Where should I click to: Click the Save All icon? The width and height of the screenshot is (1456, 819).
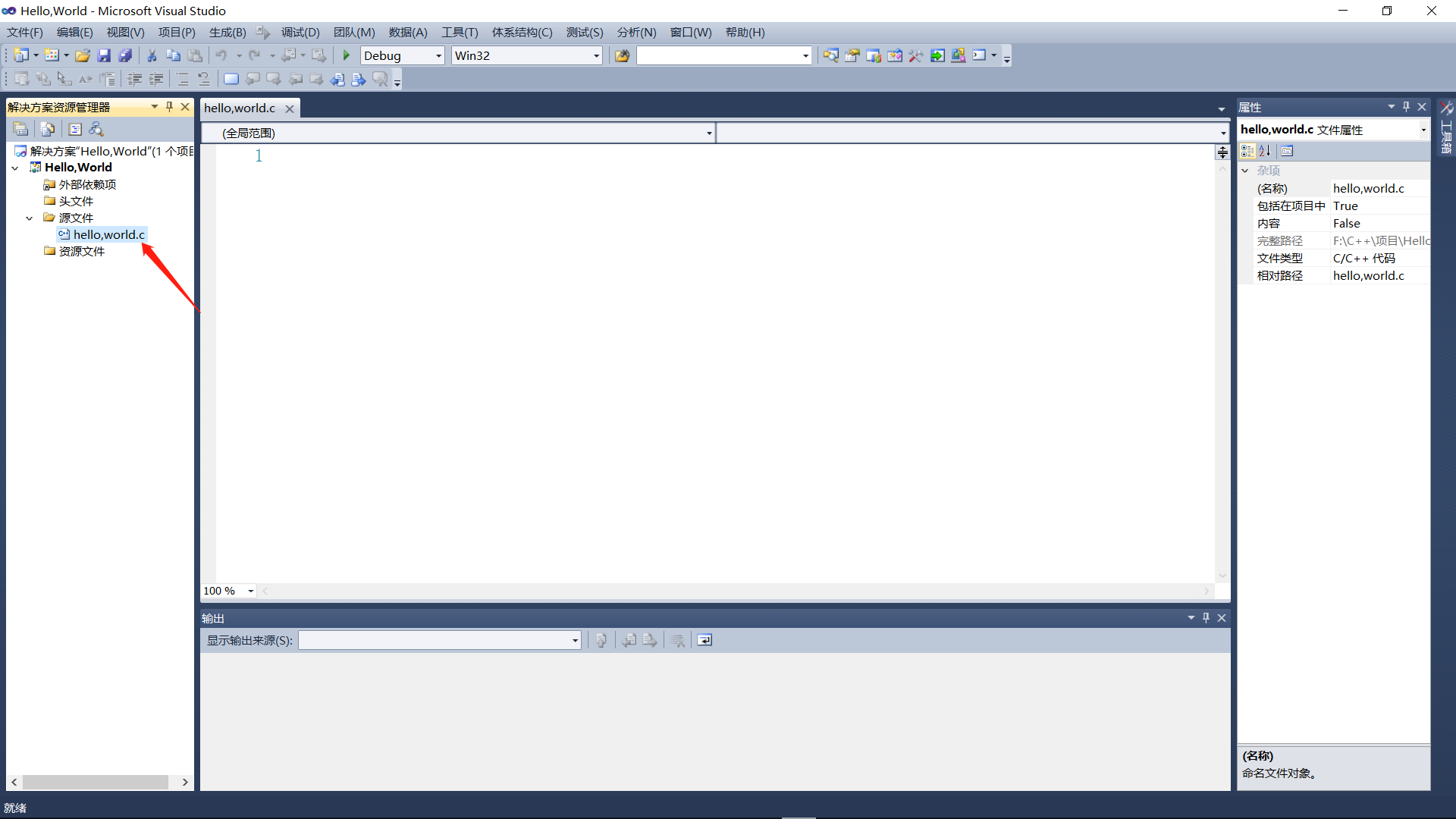coord(125,55)
